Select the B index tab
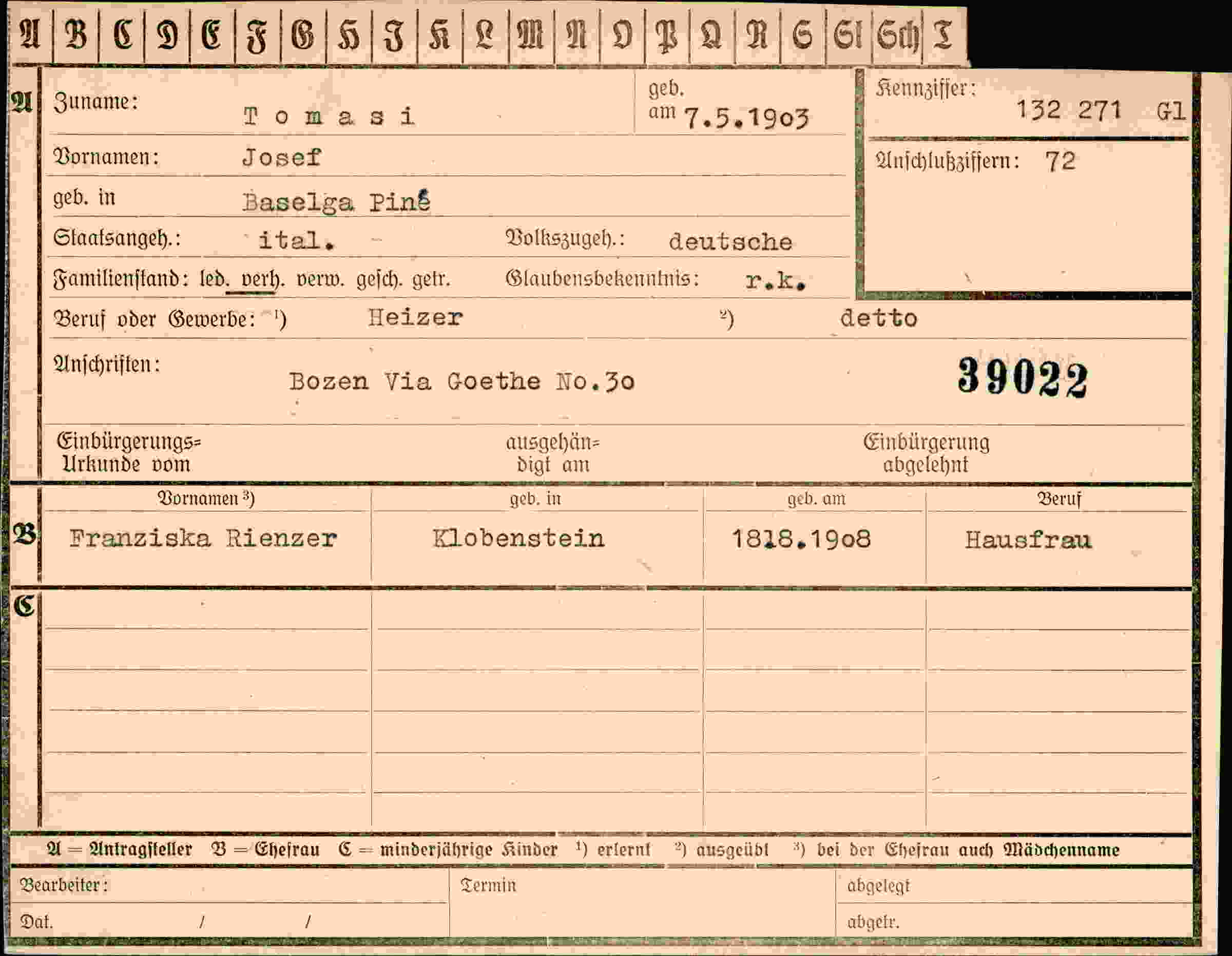1232x956 pixels. tap(76, 35)
